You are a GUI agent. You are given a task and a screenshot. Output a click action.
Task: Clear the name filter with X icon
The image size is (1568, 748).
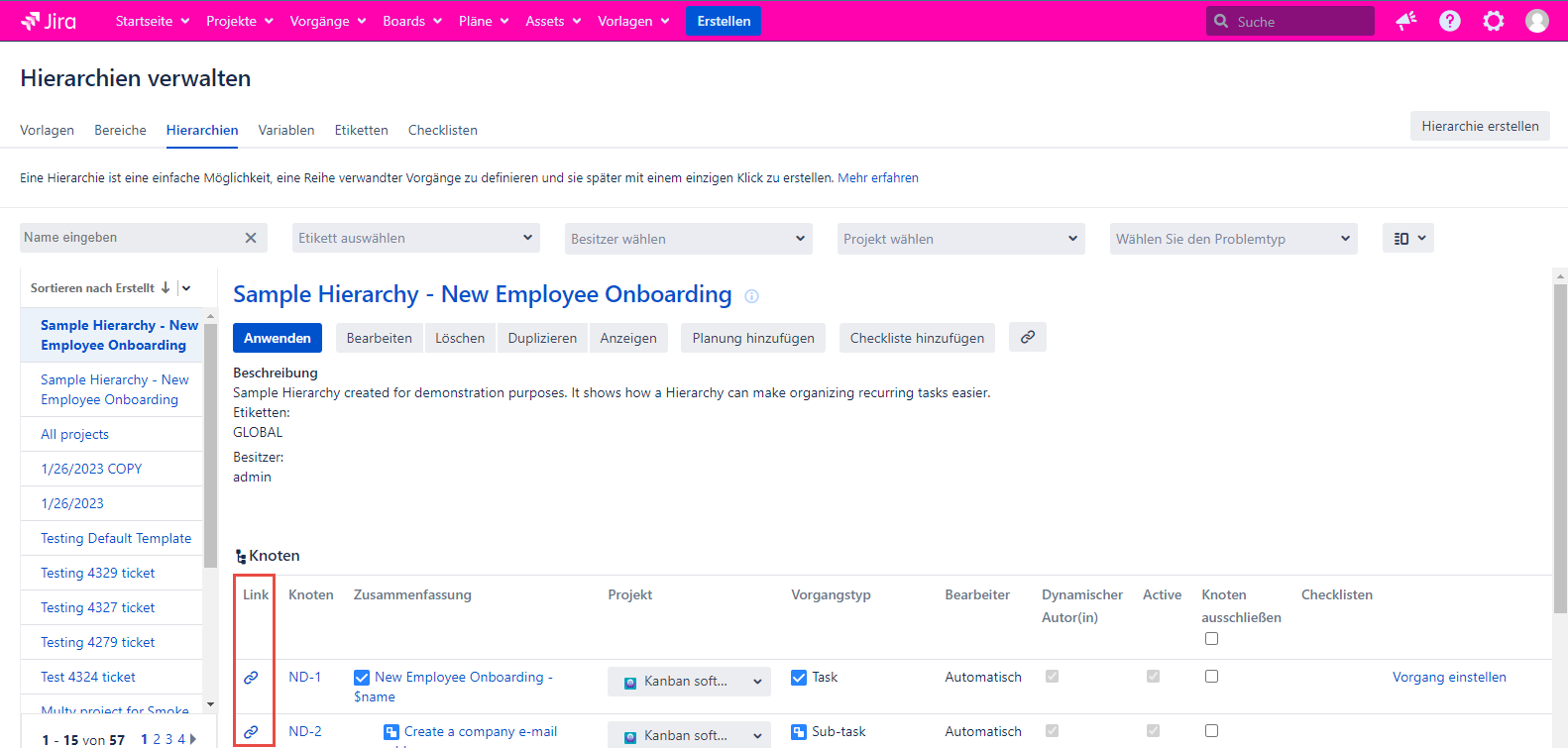(251, 238)
